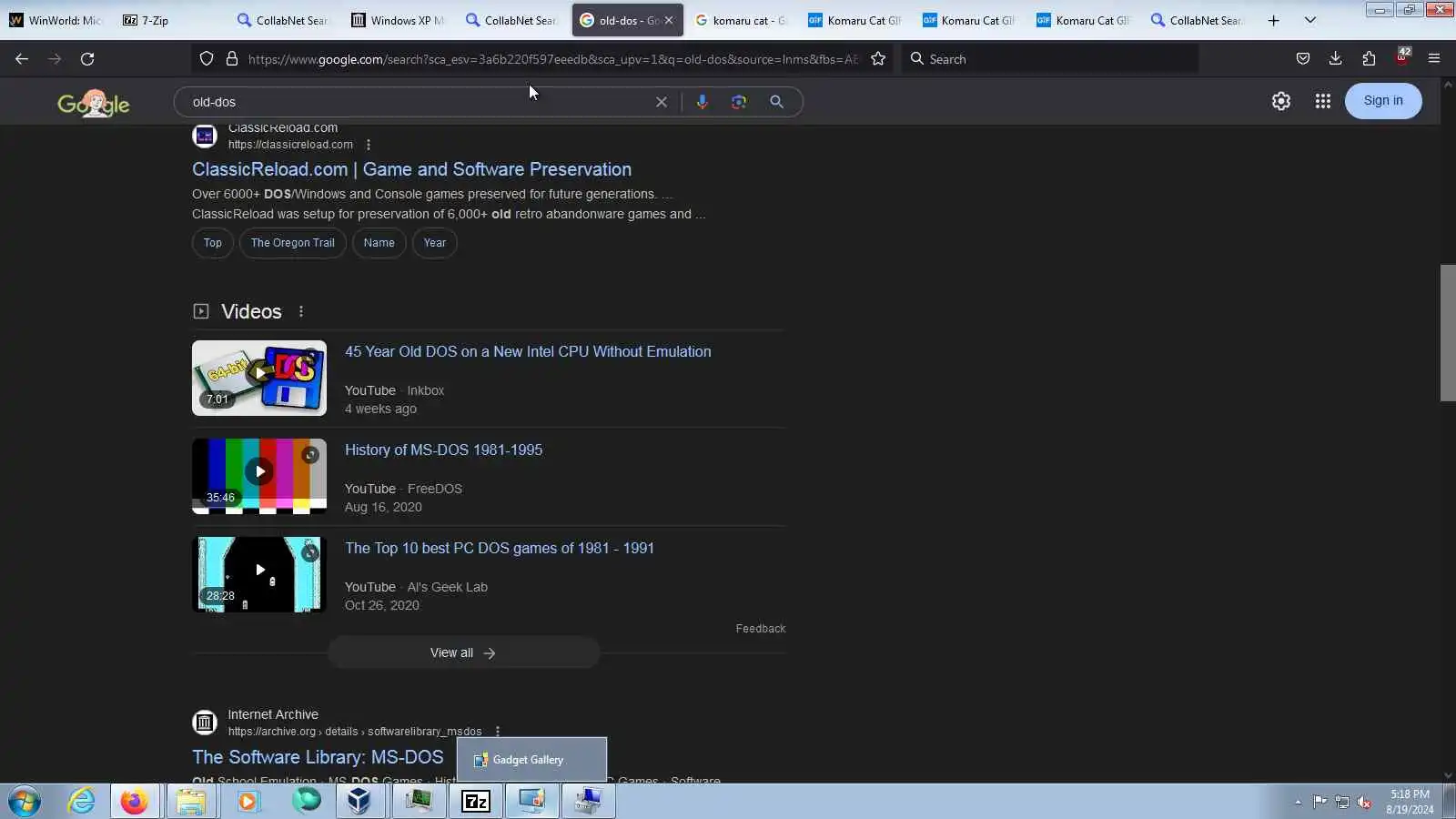Play the 35:46 color bars video thumbnail
The height and width of the screenshot is (819, 1456).
tap(259, 477)
